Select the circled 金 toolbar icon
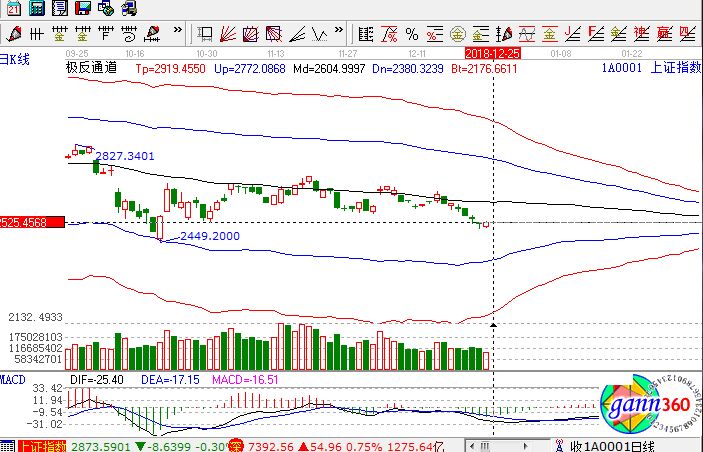 (x=458, y=34)
